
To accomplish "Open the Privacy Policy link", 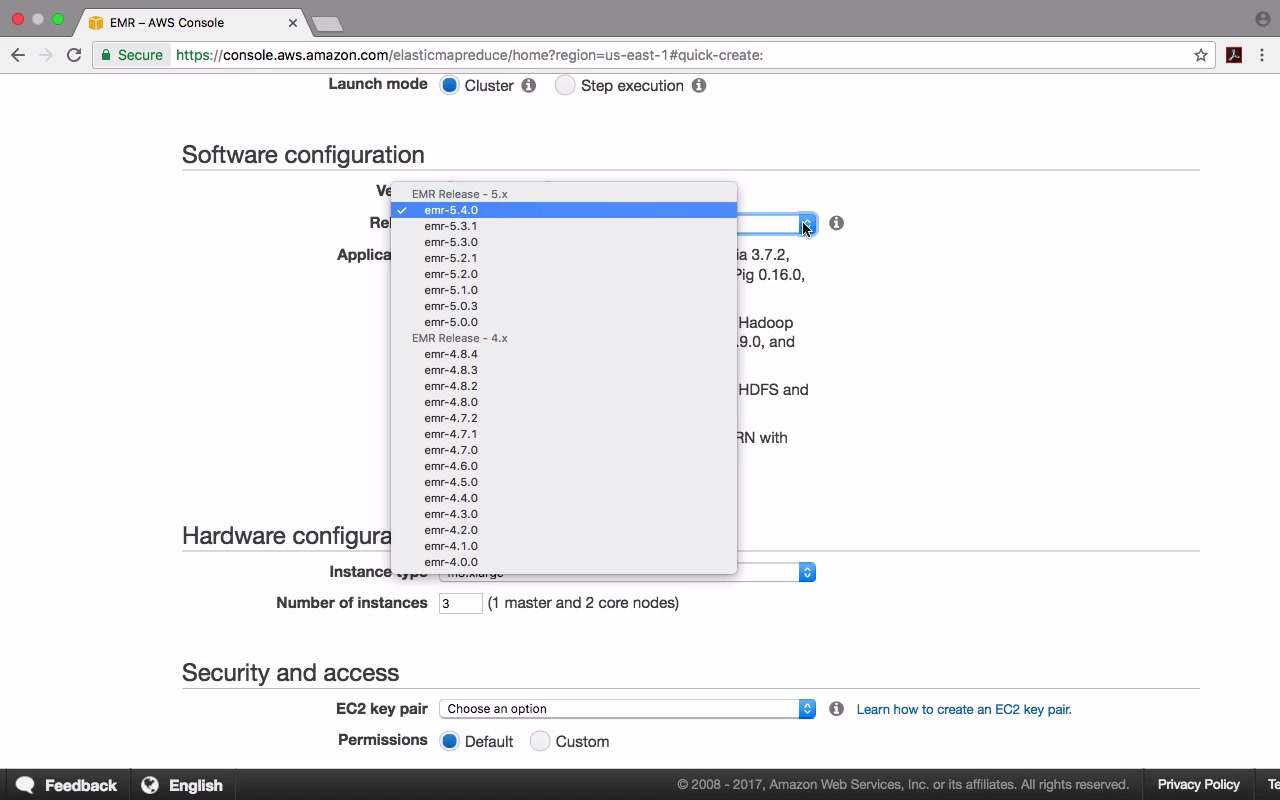I will click(x=1198, y=785).
